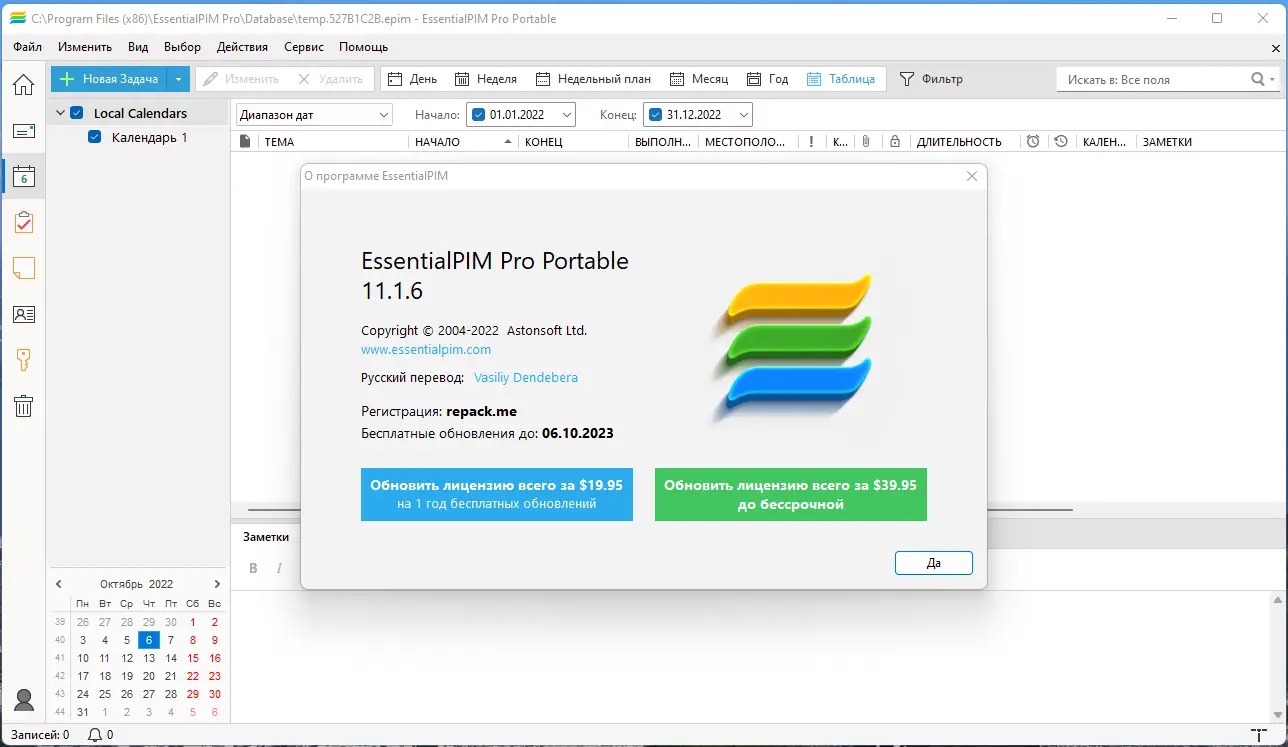1288x747 pixels.
Task: Sort by the paperclip attachment column
Action: 865,141
